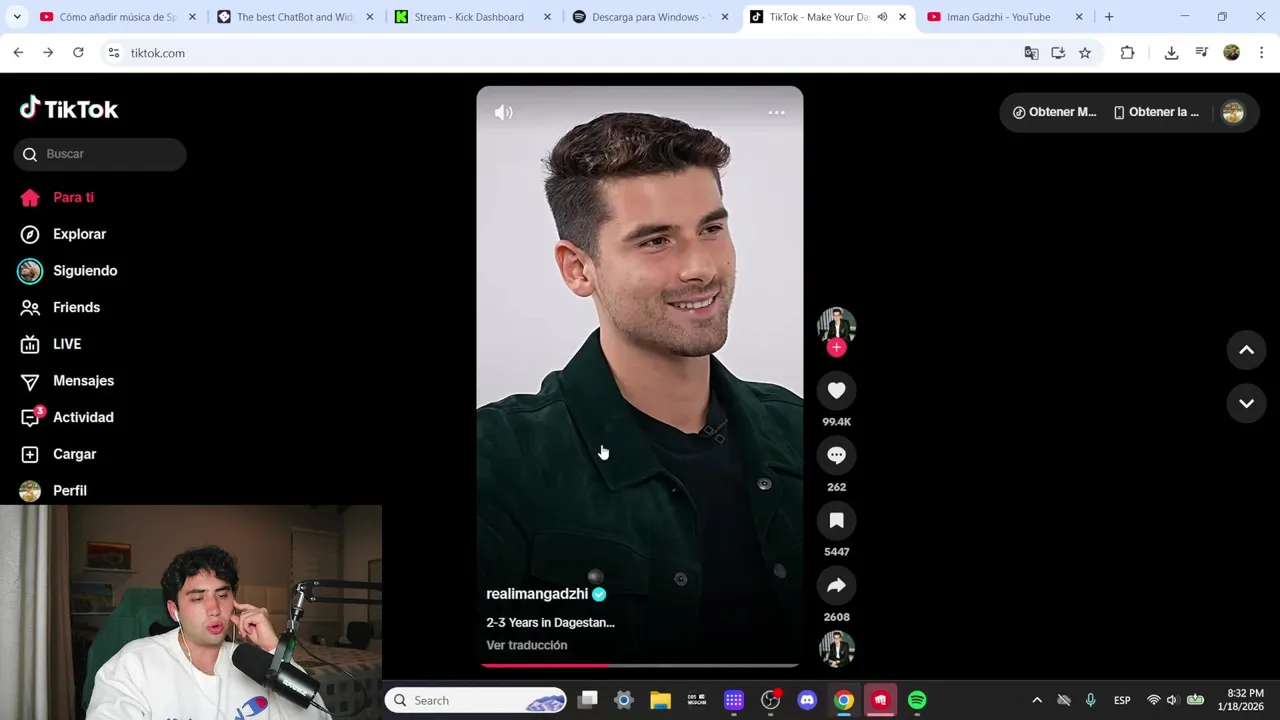Click Ver traducción under the caption

click(526, 646)
